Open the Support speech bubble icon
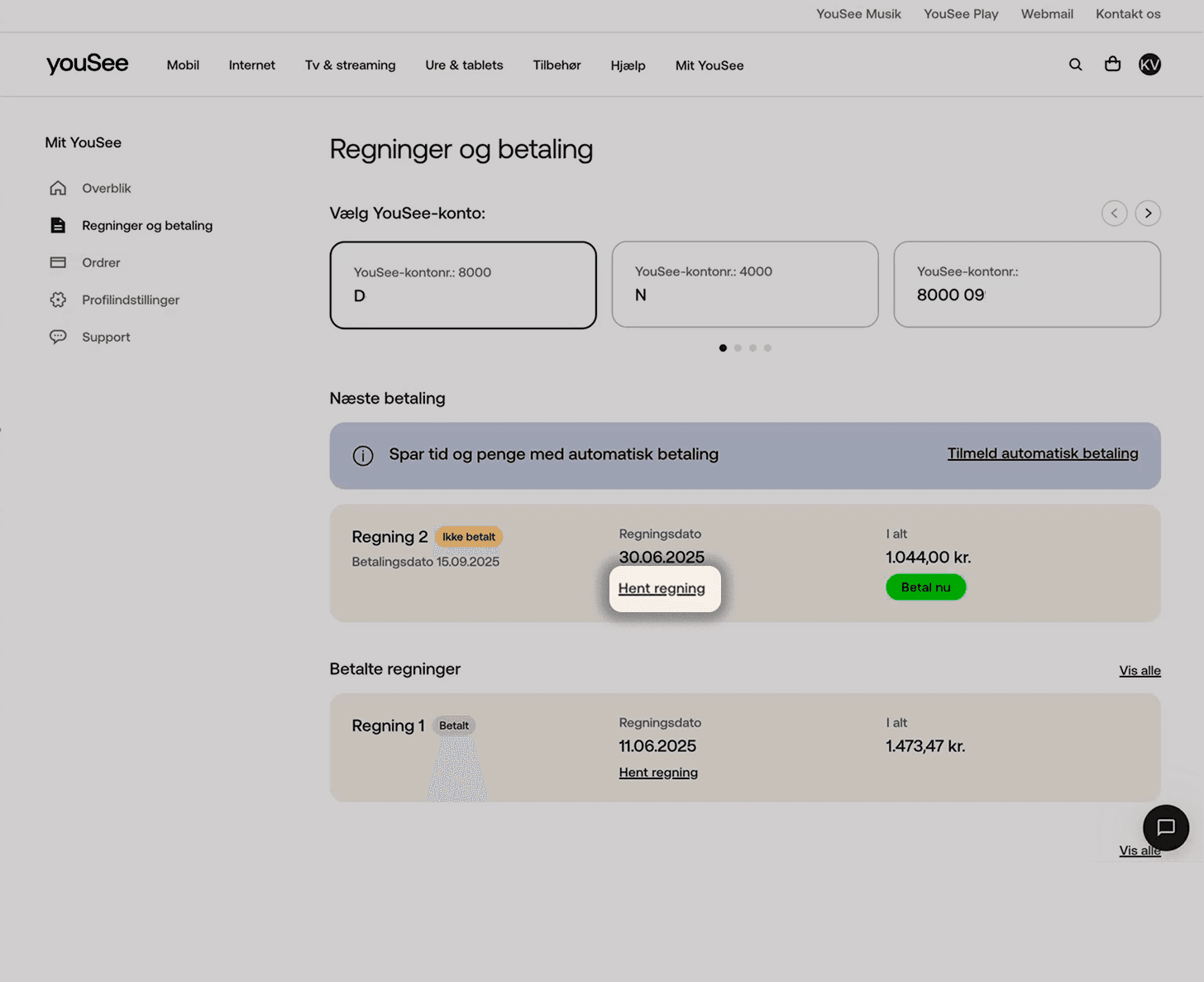 point(58,337)
